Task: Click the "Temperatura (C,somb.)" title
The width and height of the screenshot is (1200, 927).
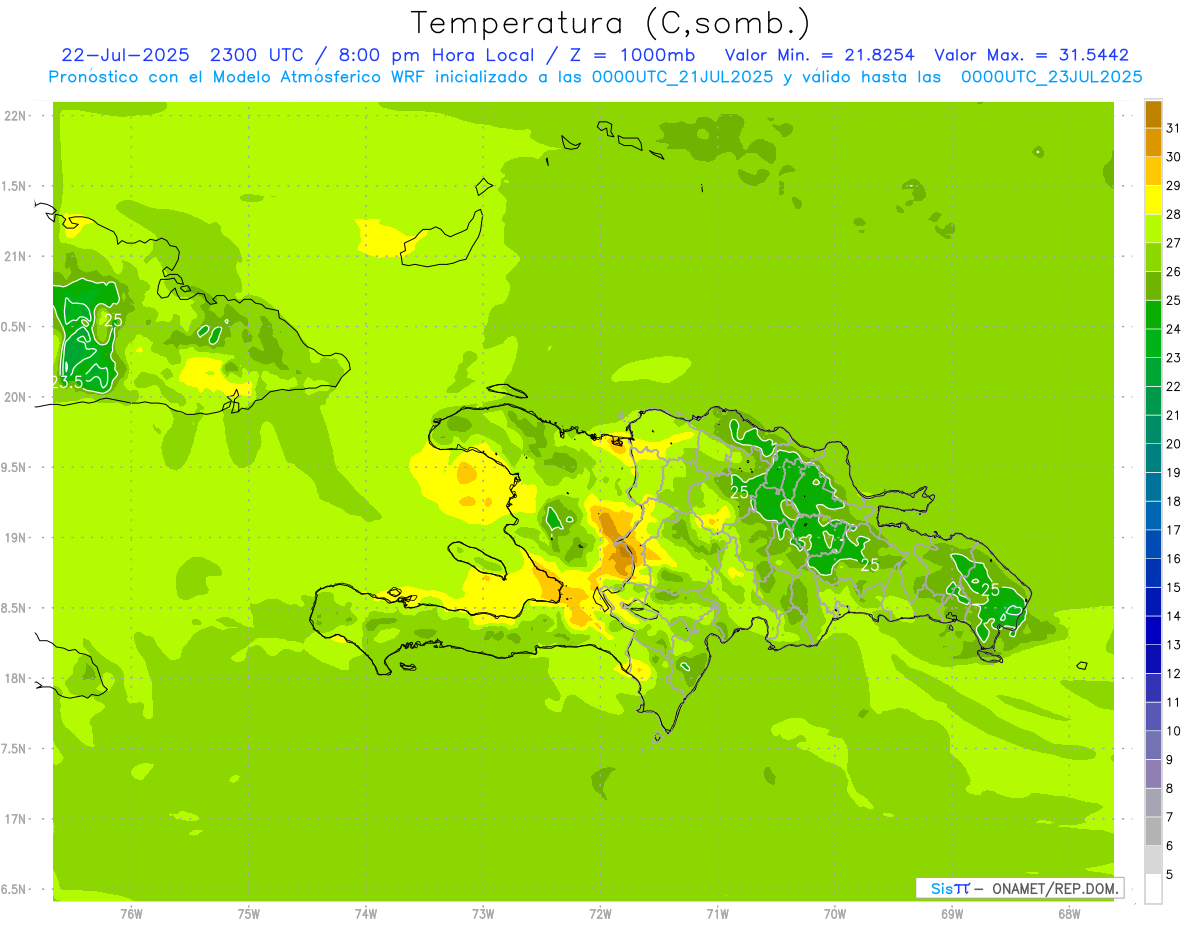Action: pos(611,22)
